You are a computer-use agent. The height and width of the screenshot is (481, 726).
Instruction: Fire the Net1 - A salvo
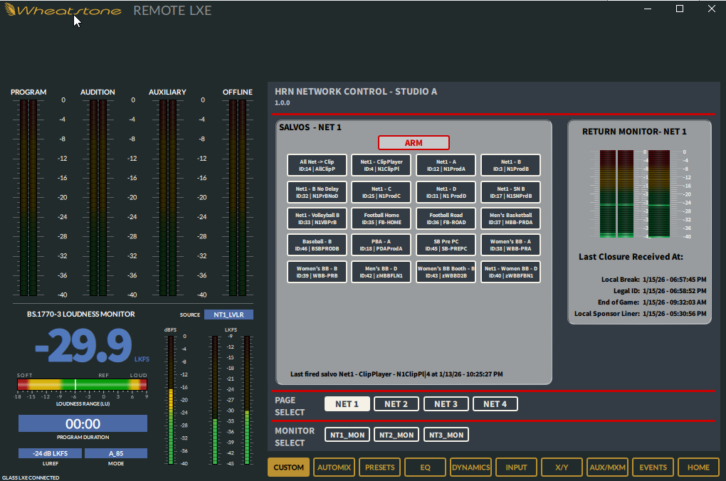[446, 165]
